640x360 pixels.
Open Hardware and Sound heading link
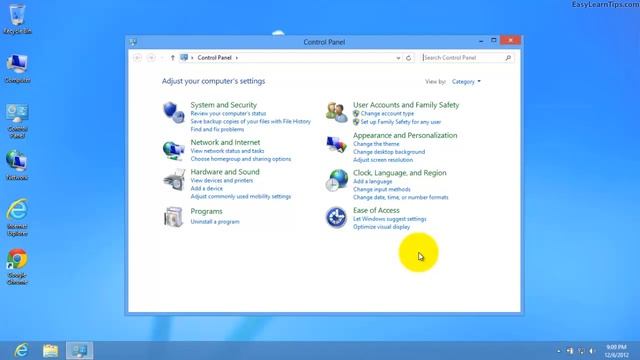click(x=225, y=172)
